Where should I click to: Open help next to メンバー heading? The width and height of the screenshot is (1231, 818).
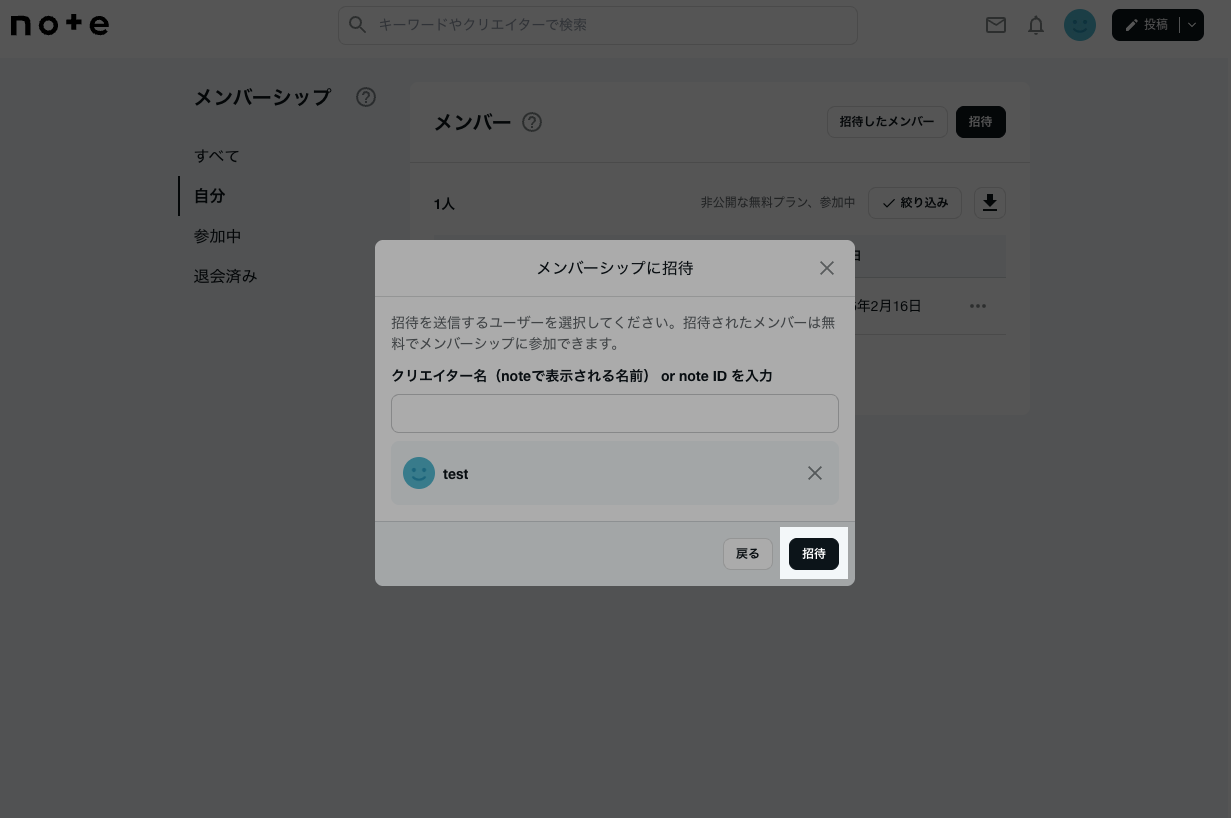[532, 122]
